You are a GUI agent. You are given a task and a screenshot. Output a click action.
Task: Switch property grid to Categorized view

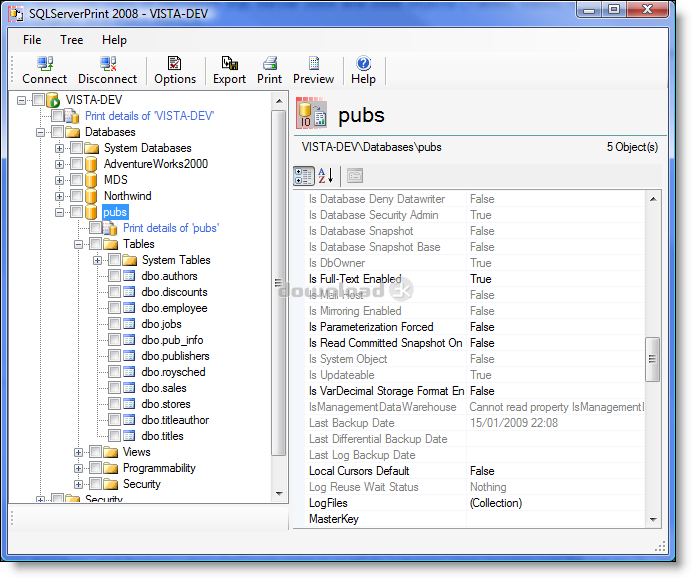click(304, 176)
